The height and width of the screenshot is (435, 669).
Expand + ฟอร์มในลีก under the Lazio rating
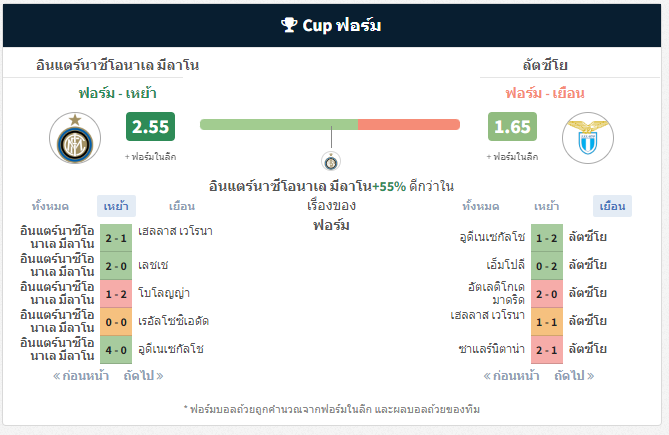click(x=512, y=157)
